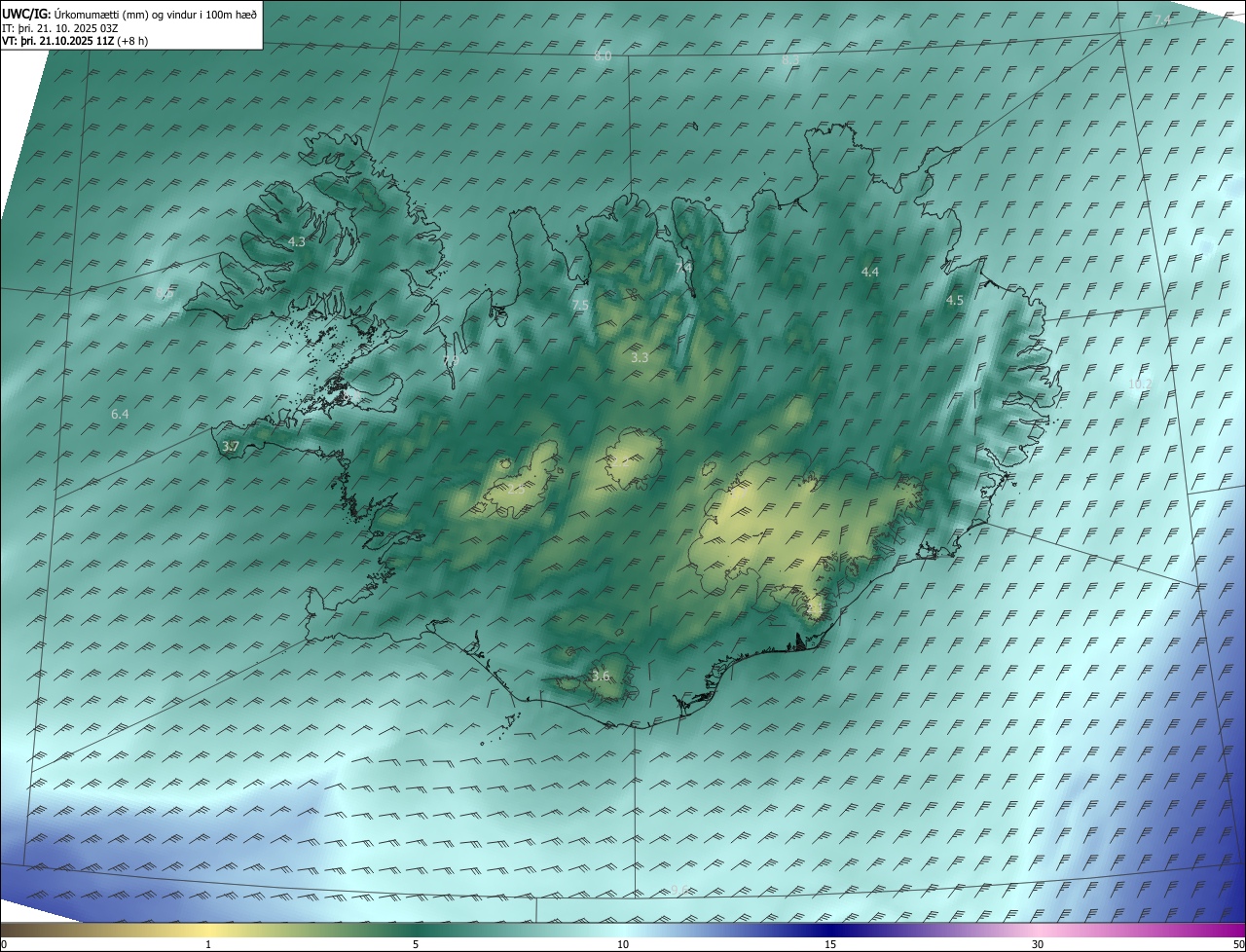This screenshot has width=1246, height=952.
Task: Click the 9.6 value above the color scale
Action: pos(679,891)
